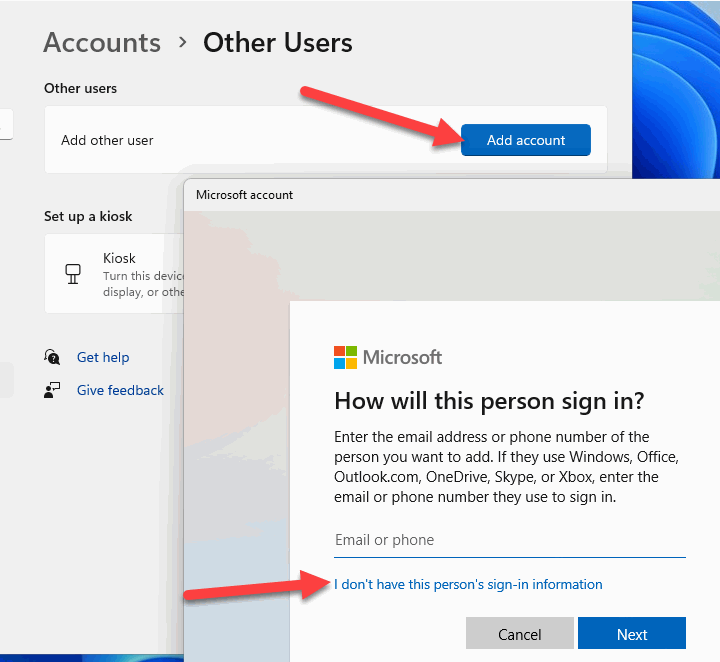Click "How will this person sign in?" heading

click(489, 401)
